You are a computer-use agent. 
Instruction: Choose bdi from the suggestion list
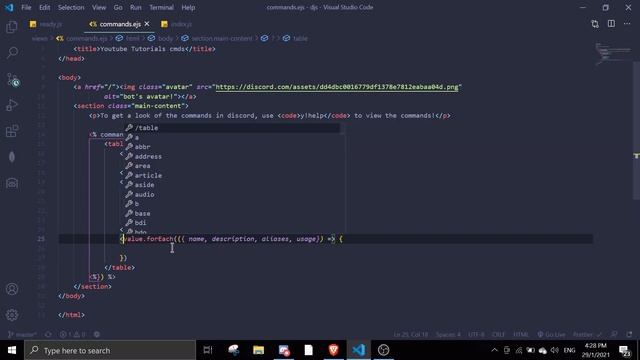pos(232,223)
